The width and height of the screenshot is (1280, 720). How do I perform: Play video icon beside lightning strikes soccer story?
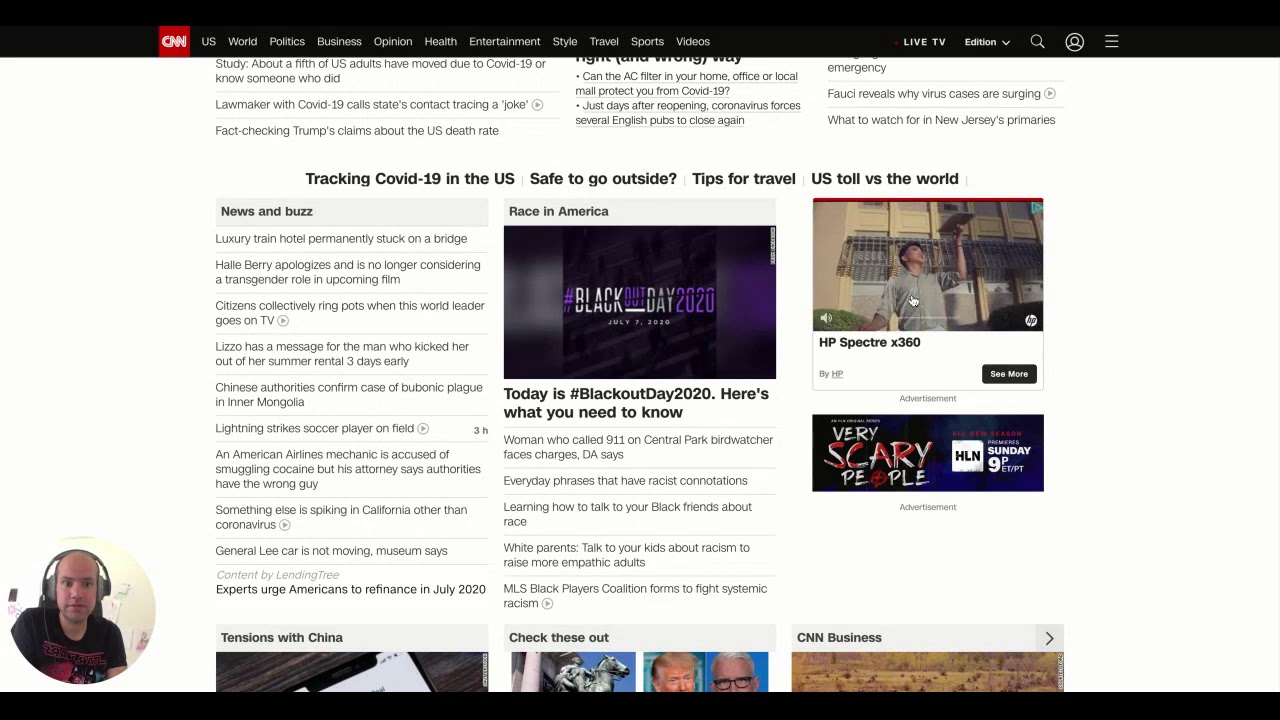tap(423, 429)
